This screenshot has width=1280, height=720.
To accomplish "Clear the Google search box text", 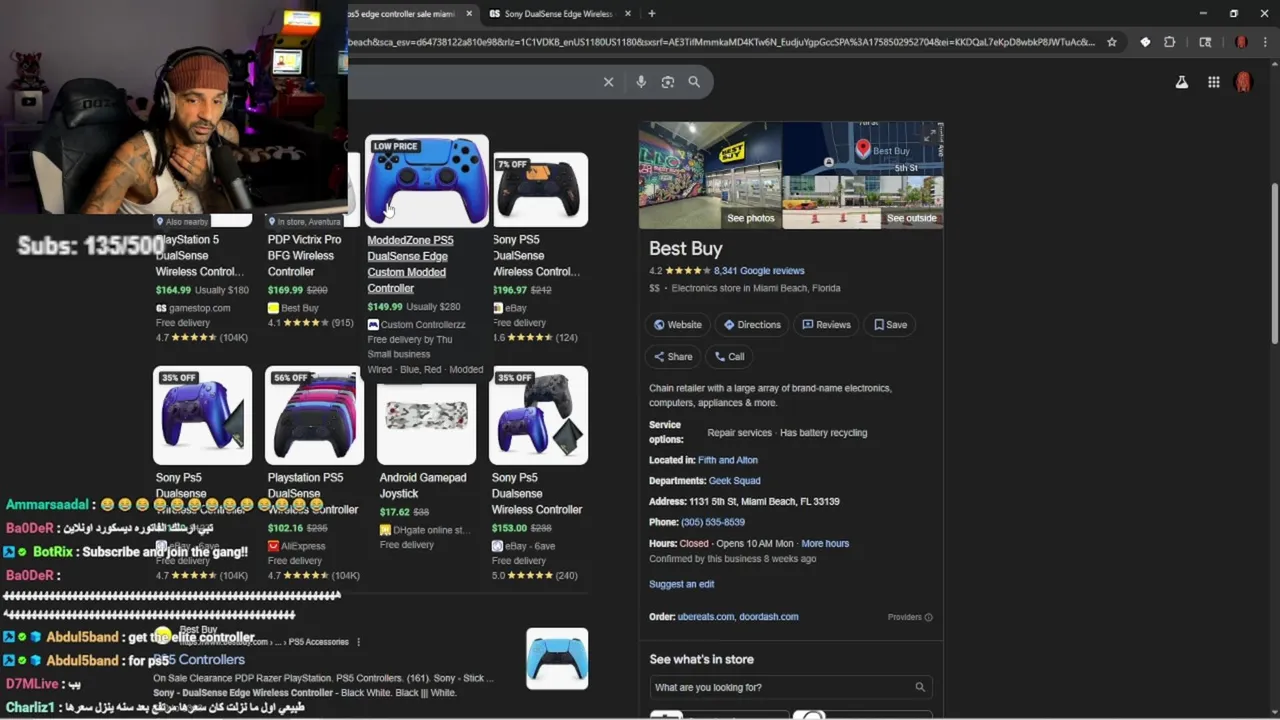I will [x=608, y=82].
